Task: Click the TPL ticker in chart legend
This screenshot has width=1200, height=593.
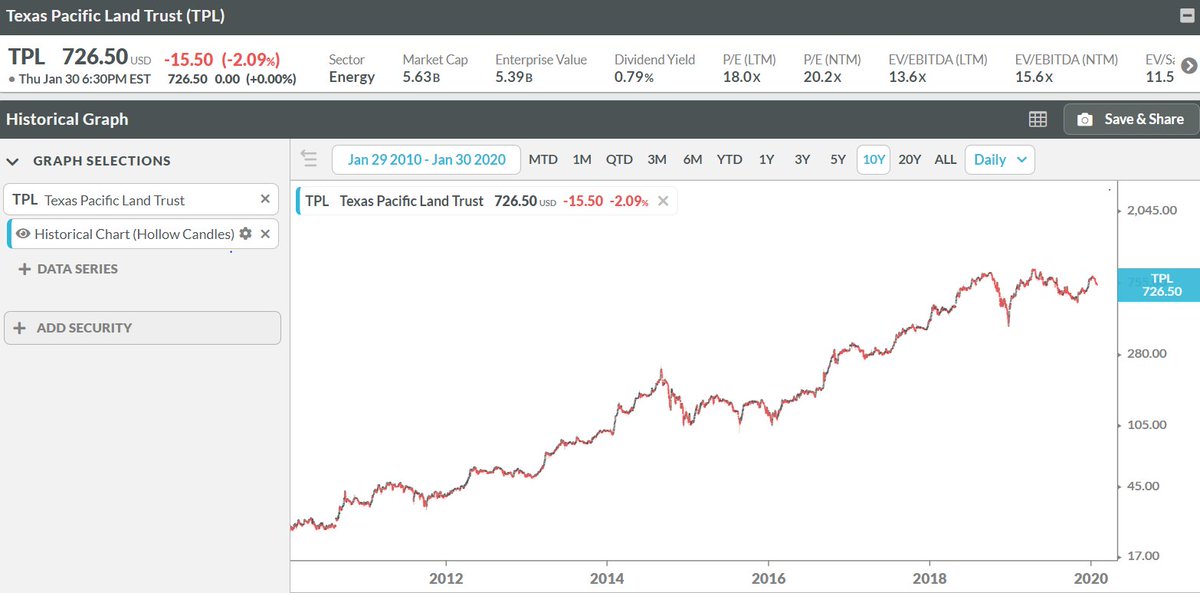Action: point(317,201)
